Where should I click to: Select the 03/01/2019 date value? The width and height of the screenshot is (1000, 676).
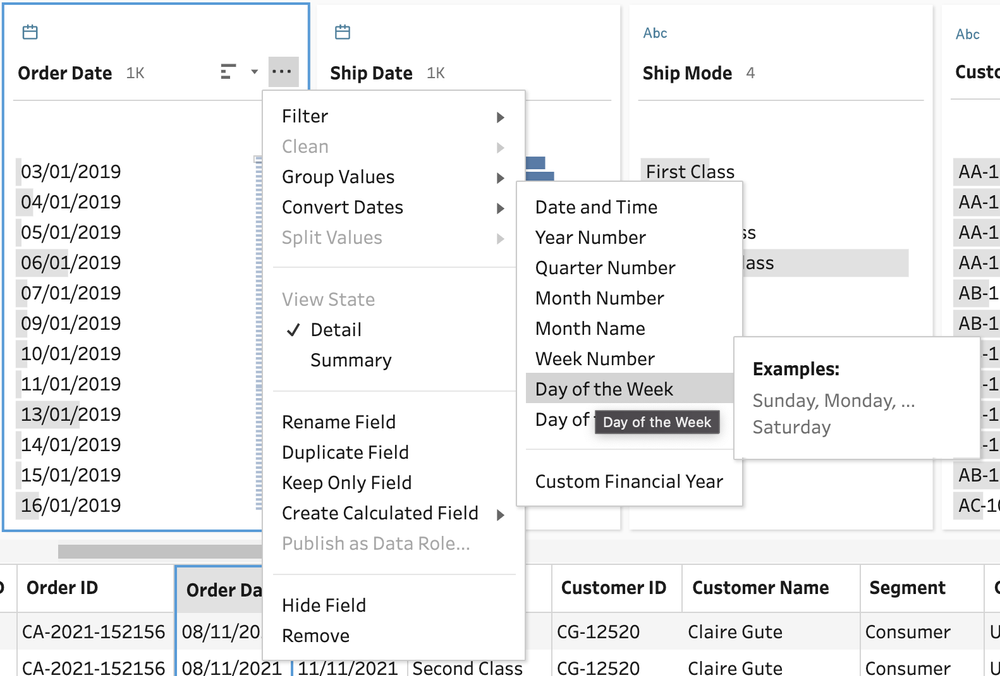(71, 172)
